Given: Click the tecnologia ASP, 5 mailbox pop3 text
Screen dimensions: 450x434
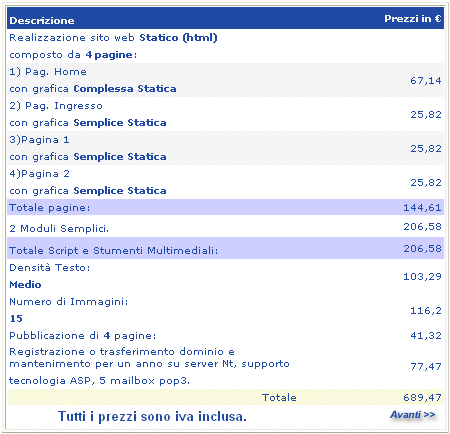Looking at the screenshot, I should 99,381.
